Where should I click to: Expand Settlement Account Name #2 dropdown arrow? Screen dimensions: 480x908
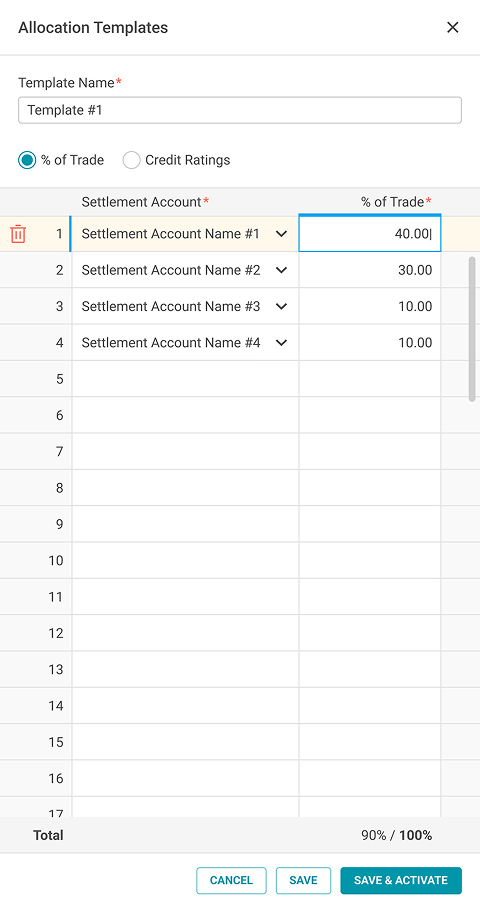[281, 270]
